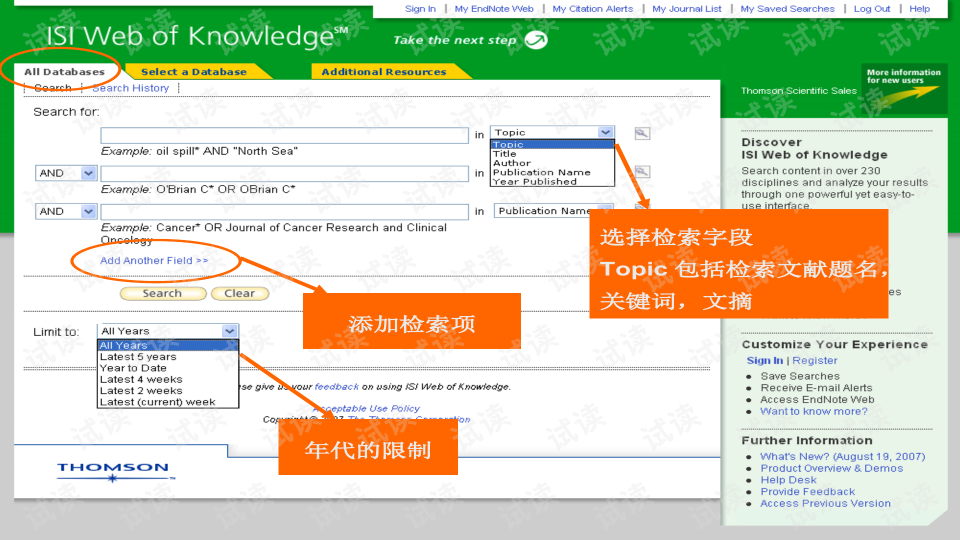Choose Latest 5 years option
This screenshot has width=960, height=540.
138,357
